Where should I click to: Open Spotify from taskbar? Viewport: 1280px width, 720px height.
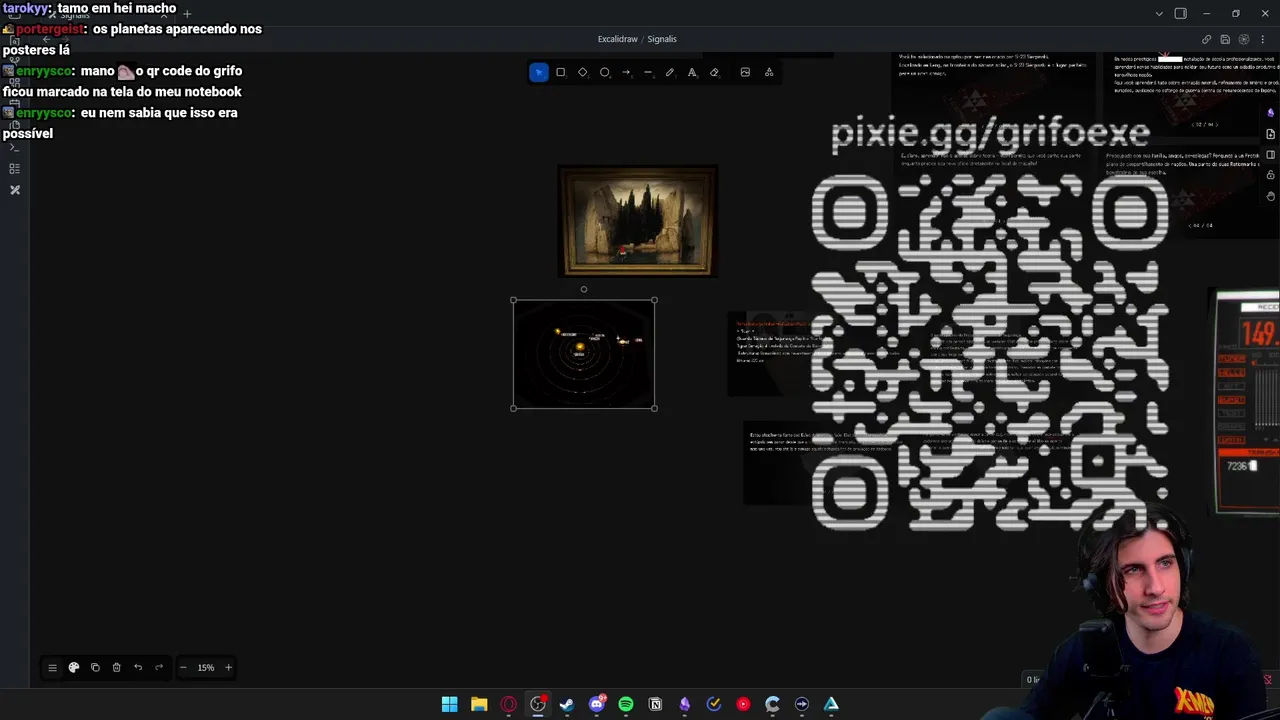coord(626,704)
